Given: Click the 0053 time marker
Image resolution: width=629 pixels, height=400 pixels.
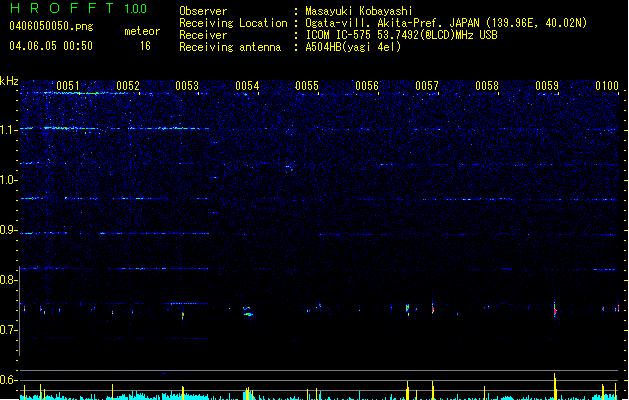Looking at the screenshot, I should 187,85.
